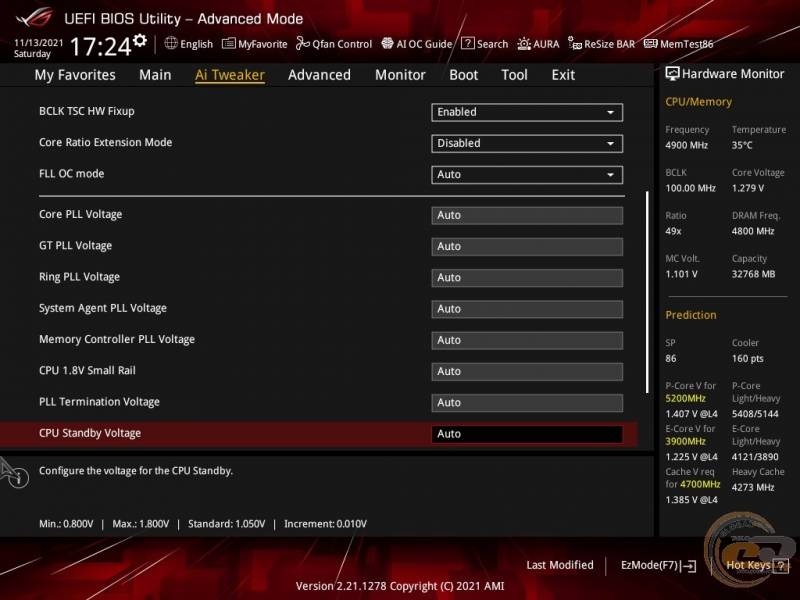Viewport: 800px width, 600px height.
Task: Click System Agent PLL Voltage field
Action: click(x=527, y=309)
